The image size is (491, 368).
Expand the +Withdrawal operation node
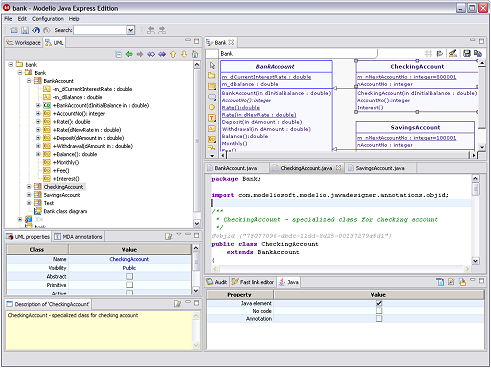coord(38,146)
